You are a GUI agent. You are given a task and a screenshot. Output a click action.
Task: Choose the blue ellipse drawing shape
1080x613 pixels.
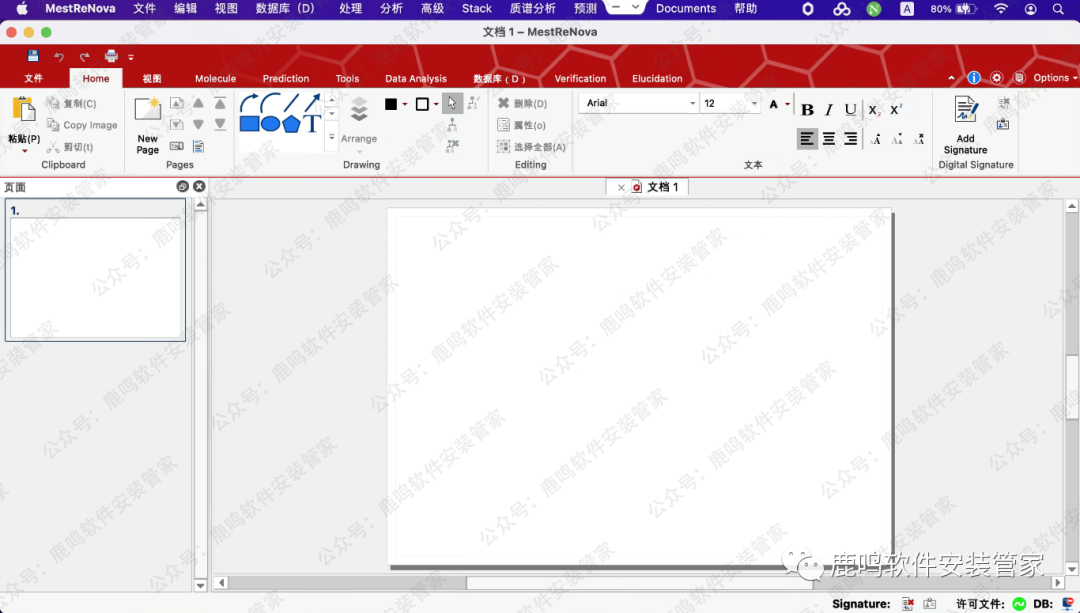[270, 124]
